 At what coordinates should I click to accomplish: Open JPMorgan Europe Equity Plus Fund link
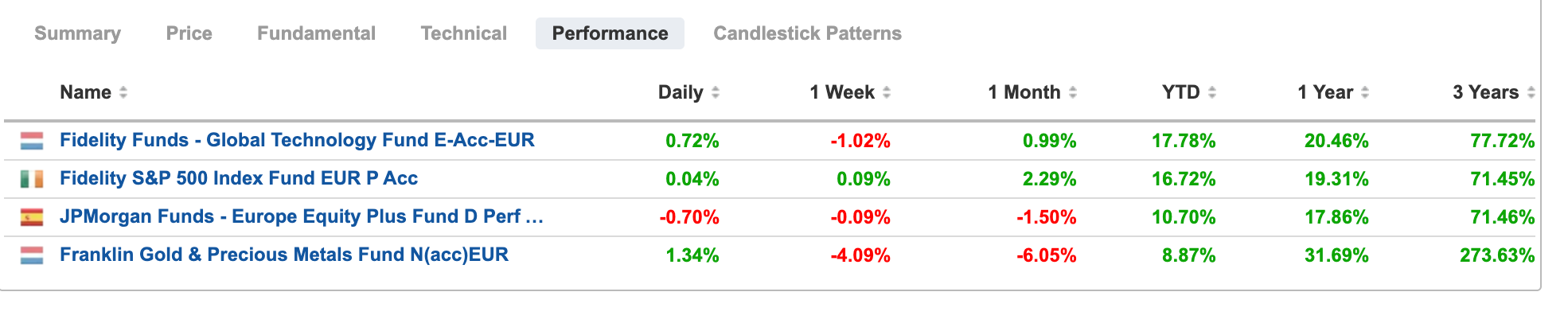pyautogui.click(x=302, y=217)
